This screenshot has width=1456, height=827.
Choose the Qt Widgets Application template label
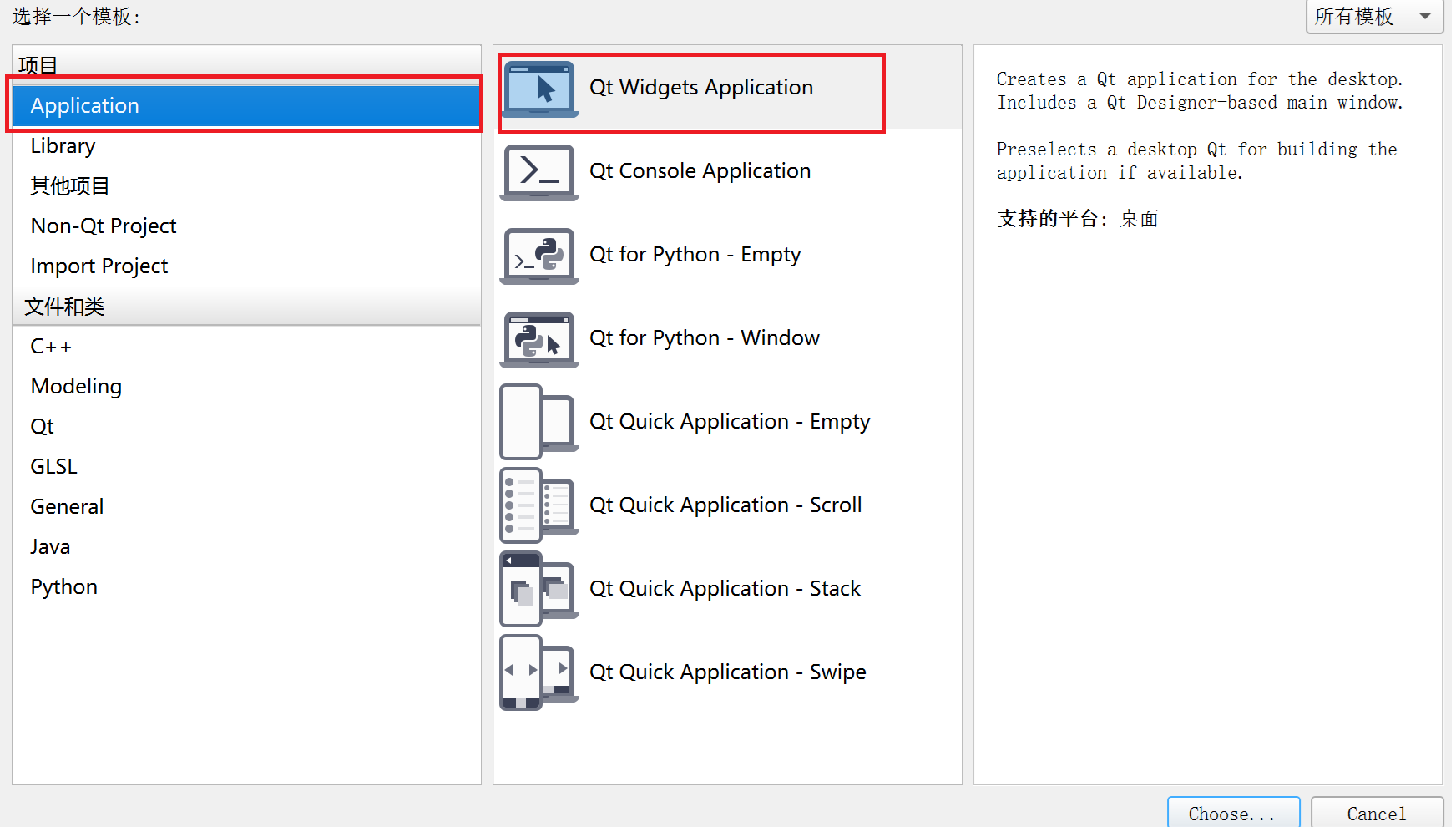(701, 88)
